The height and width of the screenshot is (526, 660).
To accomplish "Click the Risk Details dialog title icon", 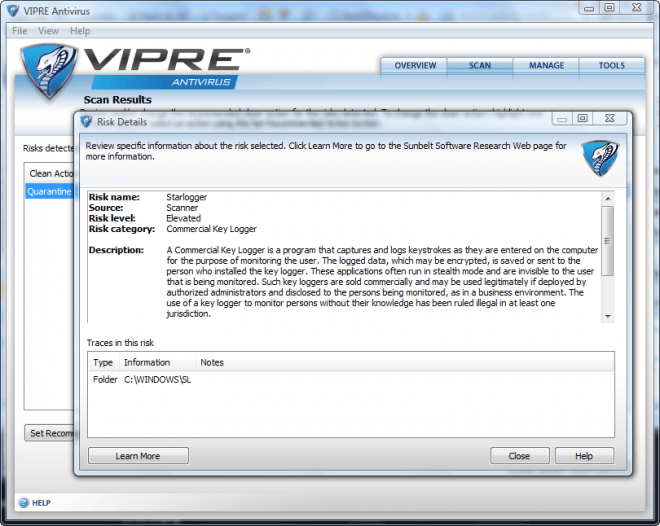I will point(85,122).
